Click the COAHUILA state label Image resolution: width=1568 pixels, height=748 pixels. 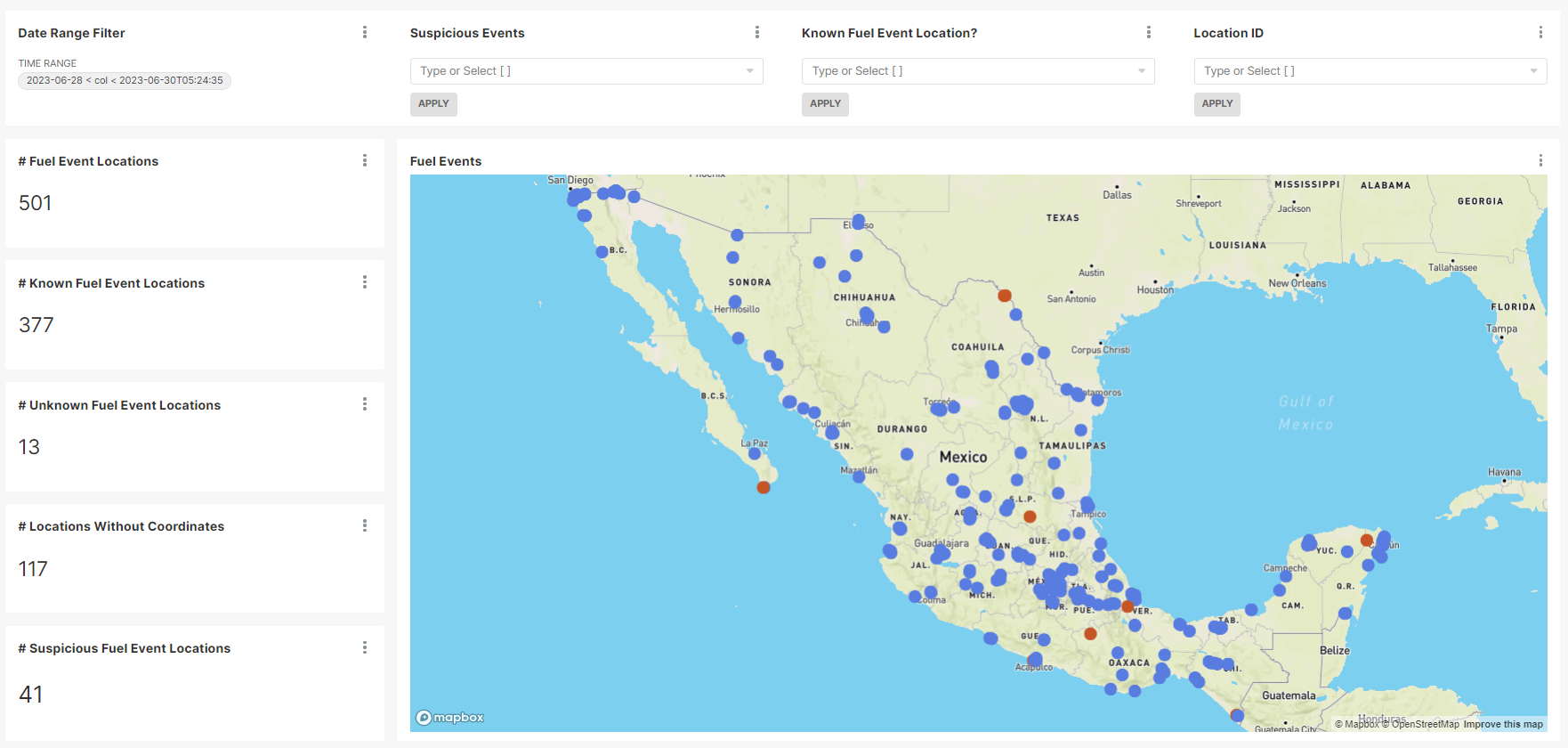pyautogui.click(x=978, y=347)
